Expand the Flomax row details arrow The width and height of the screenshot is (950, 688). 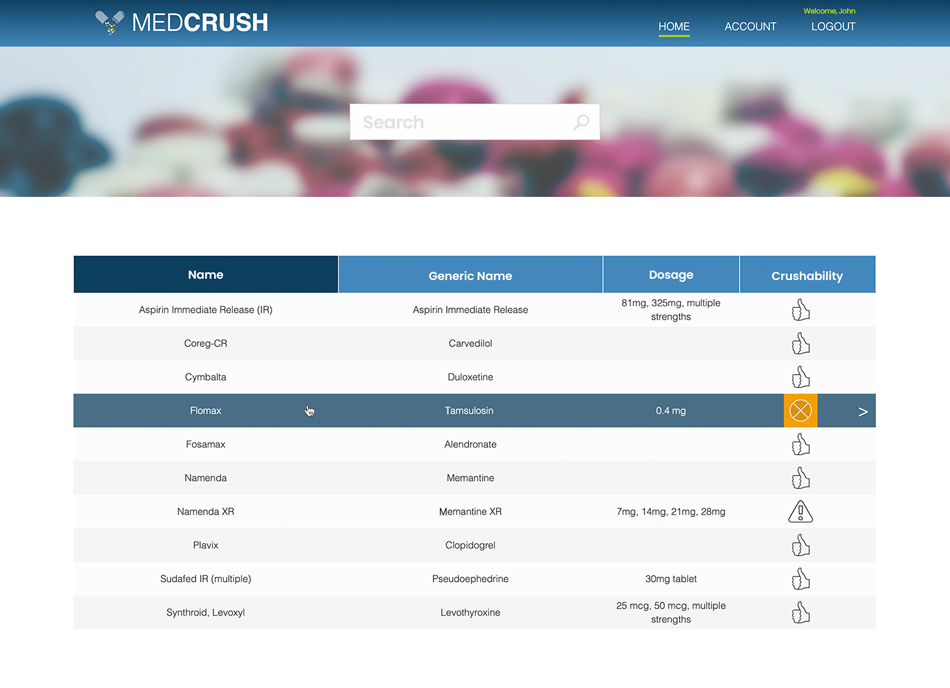(x=863, y=412)
